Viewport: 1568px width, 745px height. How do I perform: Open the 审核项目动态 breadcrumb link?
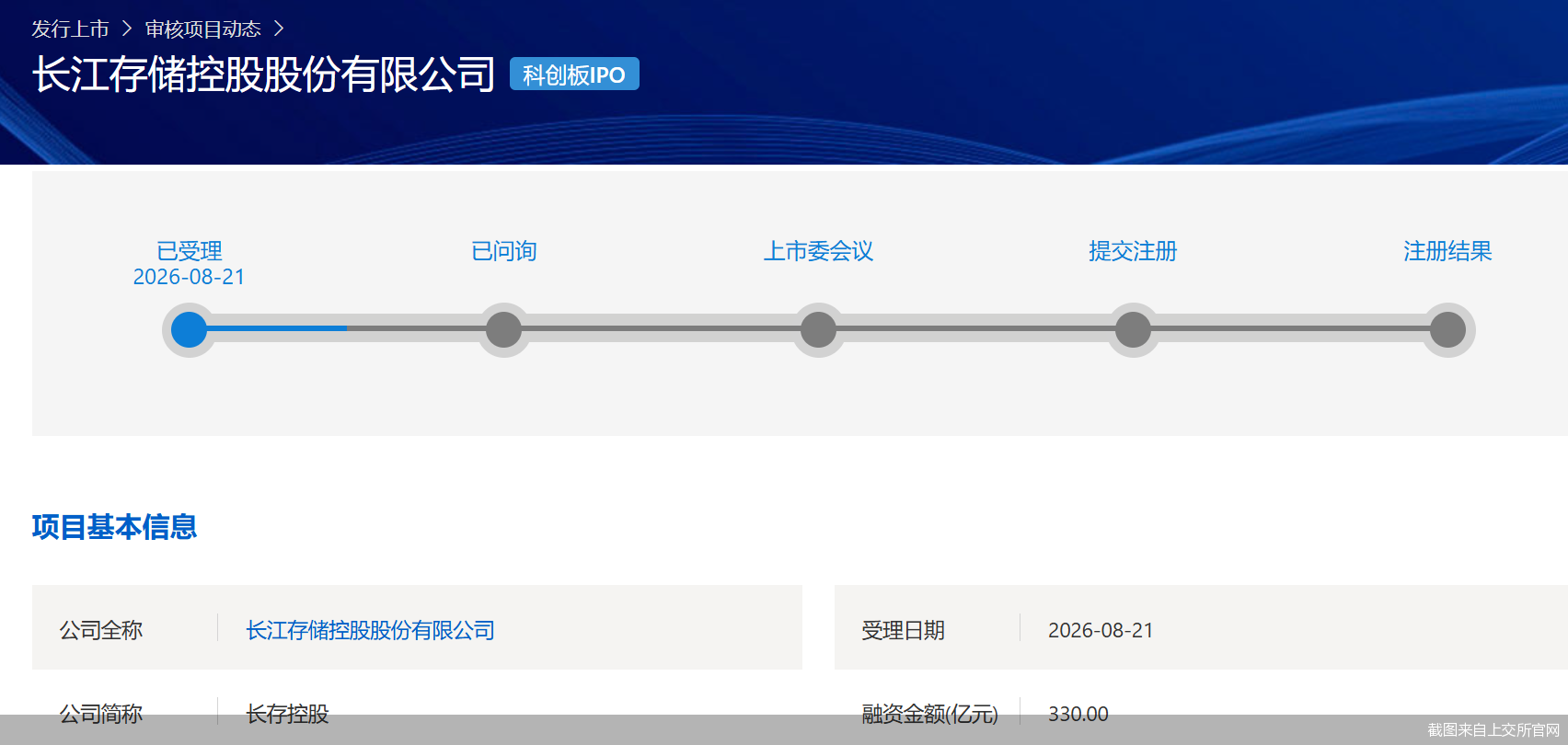[203, 29]
